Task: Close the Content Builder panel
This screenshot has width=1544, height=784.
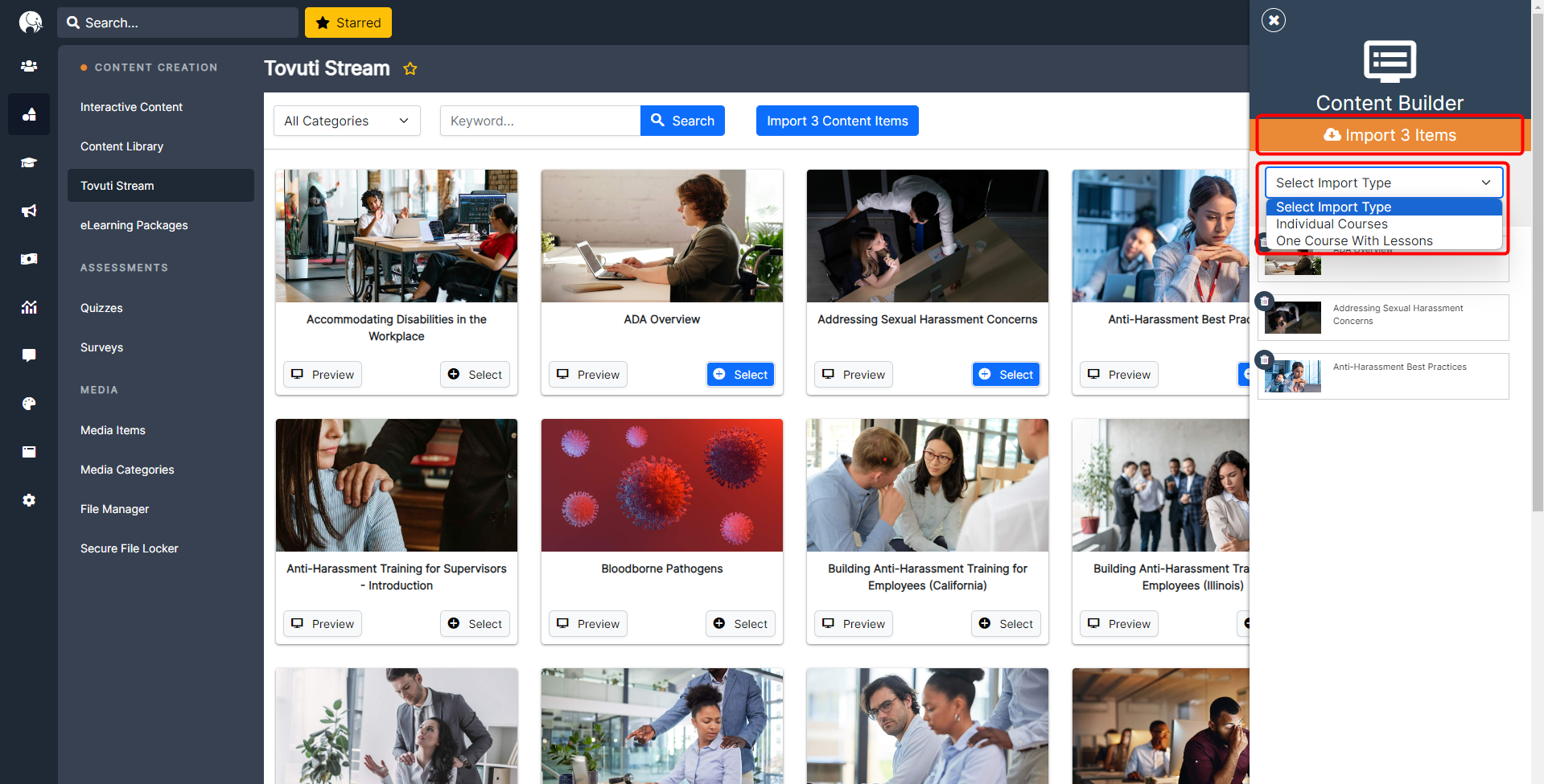Action: (1274, 20)
